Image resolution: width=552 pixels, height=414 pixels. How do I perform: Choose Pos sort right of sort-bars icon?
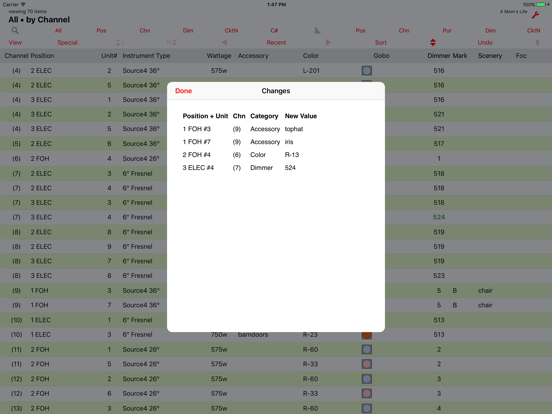tap(360, 31)
